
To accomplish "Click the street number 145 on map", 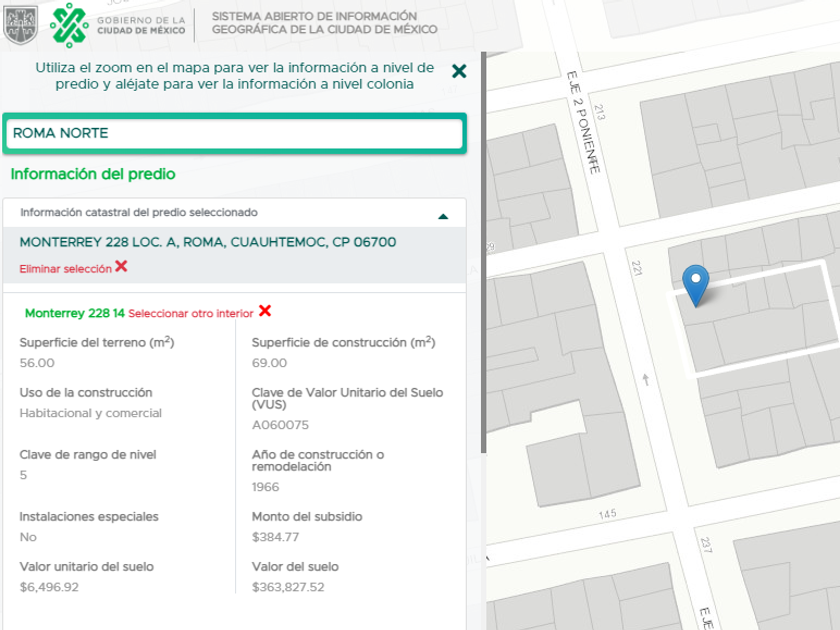I will point(608,514).
